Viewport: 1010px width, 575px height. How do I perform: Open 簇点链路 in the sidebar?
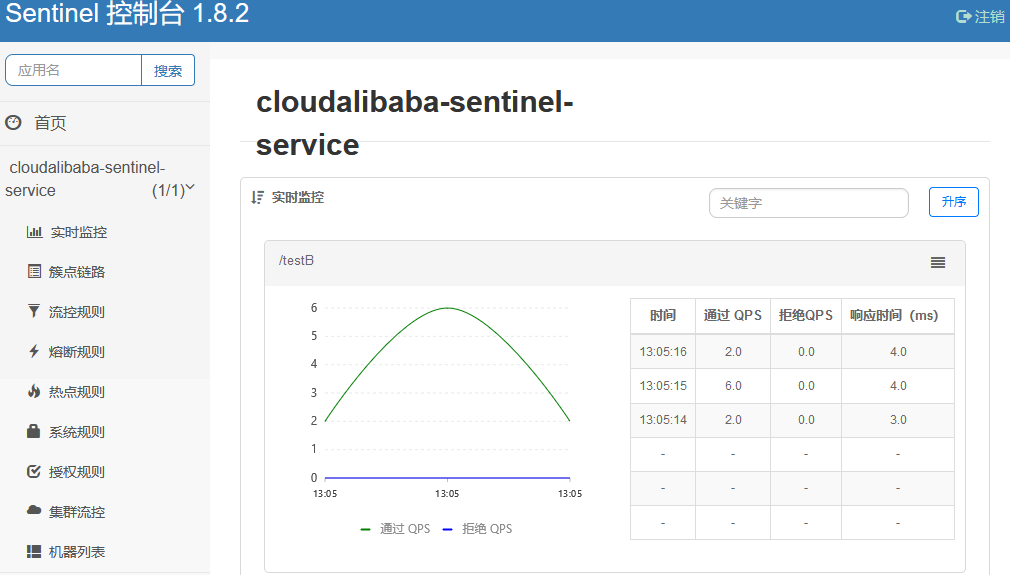[77, 272]
